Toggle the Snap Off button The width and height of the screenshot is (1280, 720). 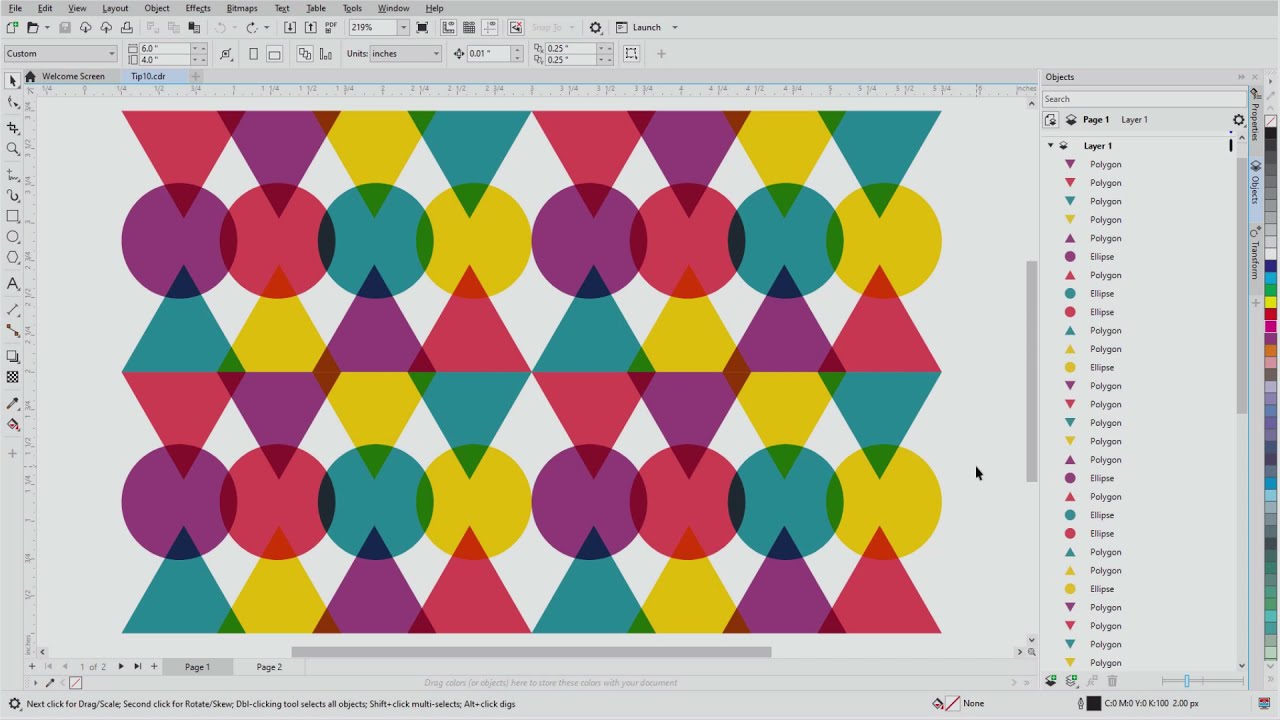click(x=516, y=27)
